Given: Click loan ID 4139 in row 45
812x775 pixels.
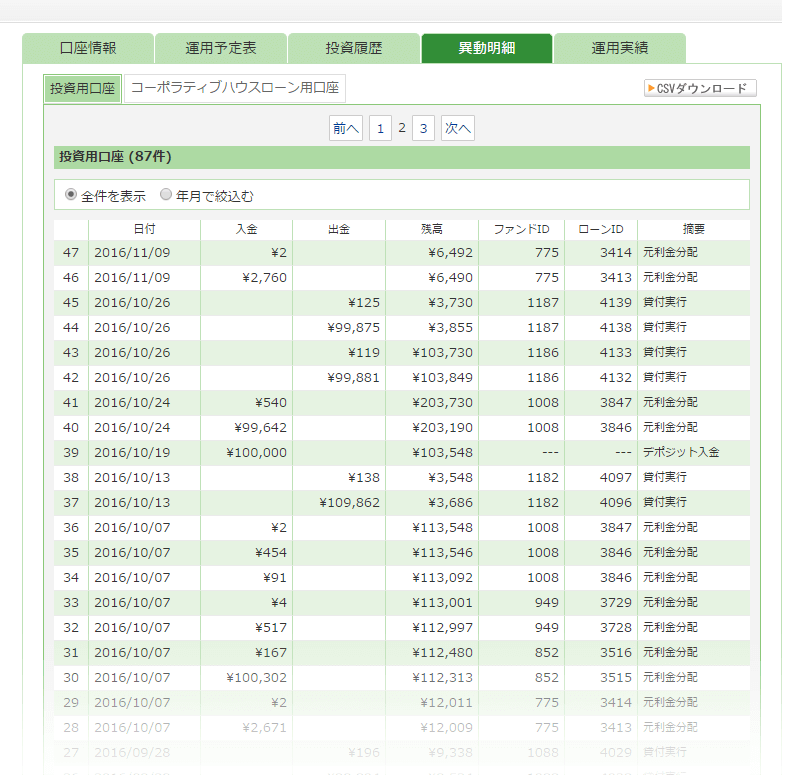Looking at the screenshot, I should 616,302.
